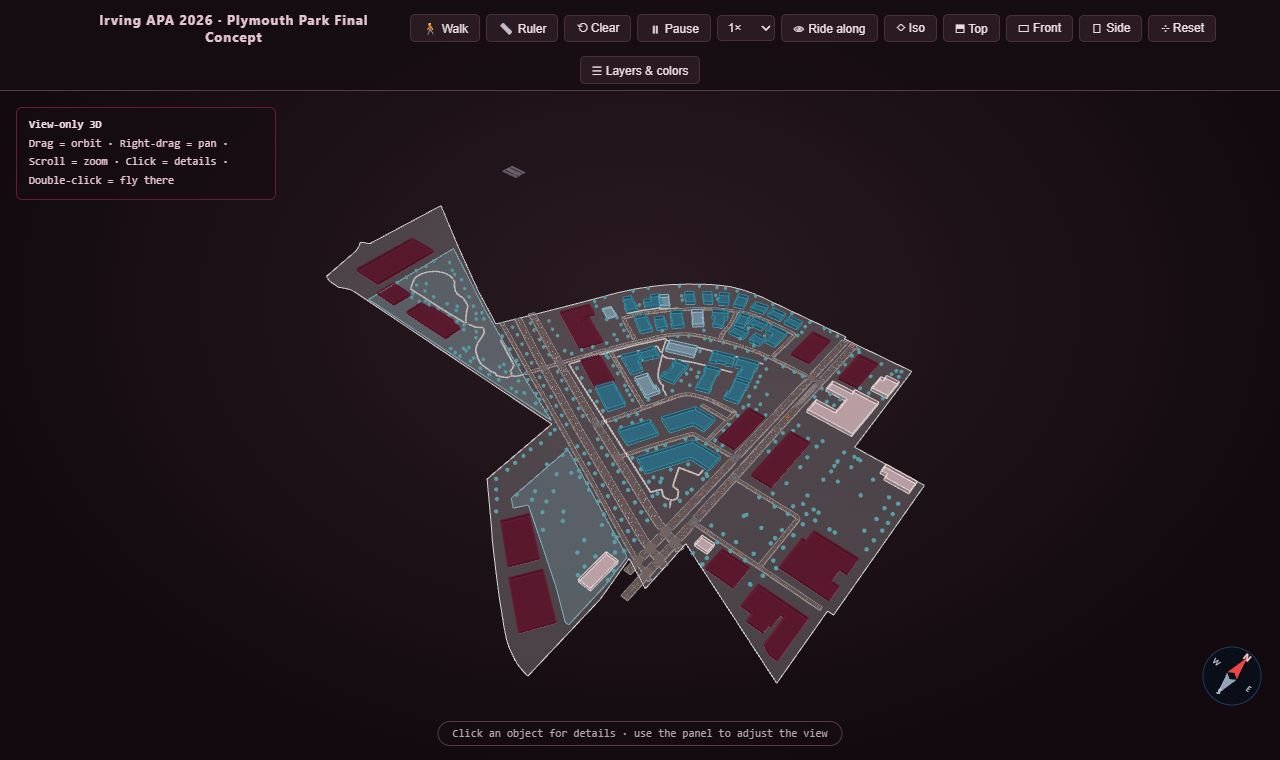Image resolution: width=1280 pixels, height=760 pixels.
Task: Click the small gray floating object above the map
Action: pyautogui.click(x=513, y=172)
